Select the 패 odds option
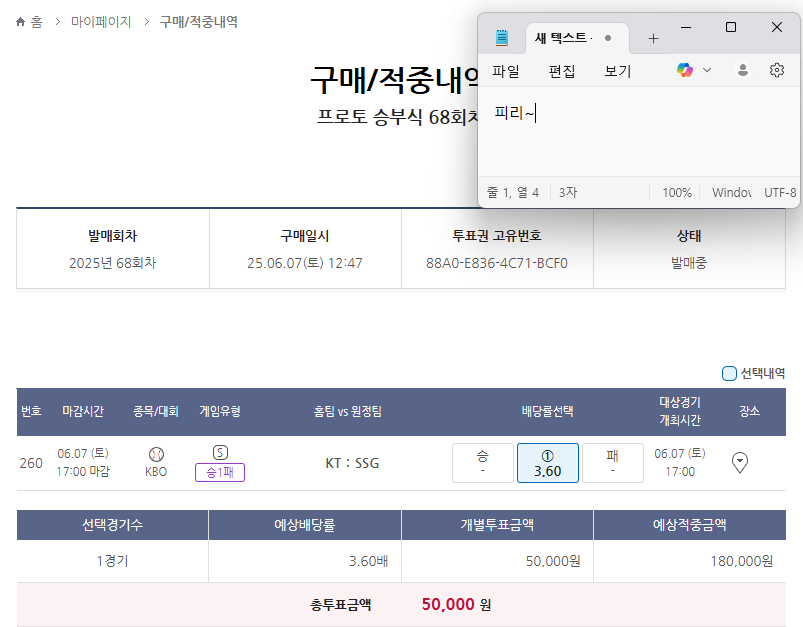The image size is (803, 627). pos(612,462)
